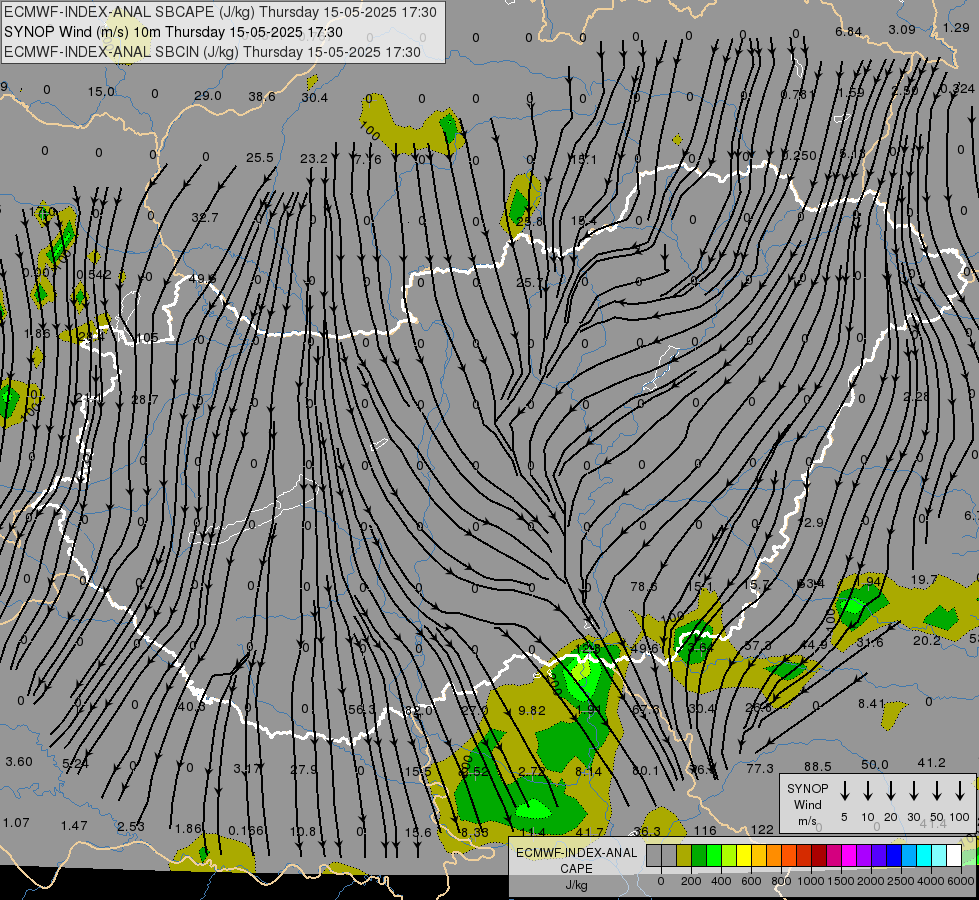Click the map value 56.3
Image resolution: width=979 pixels, height=900 pixels.
click(x=362, y=709)
